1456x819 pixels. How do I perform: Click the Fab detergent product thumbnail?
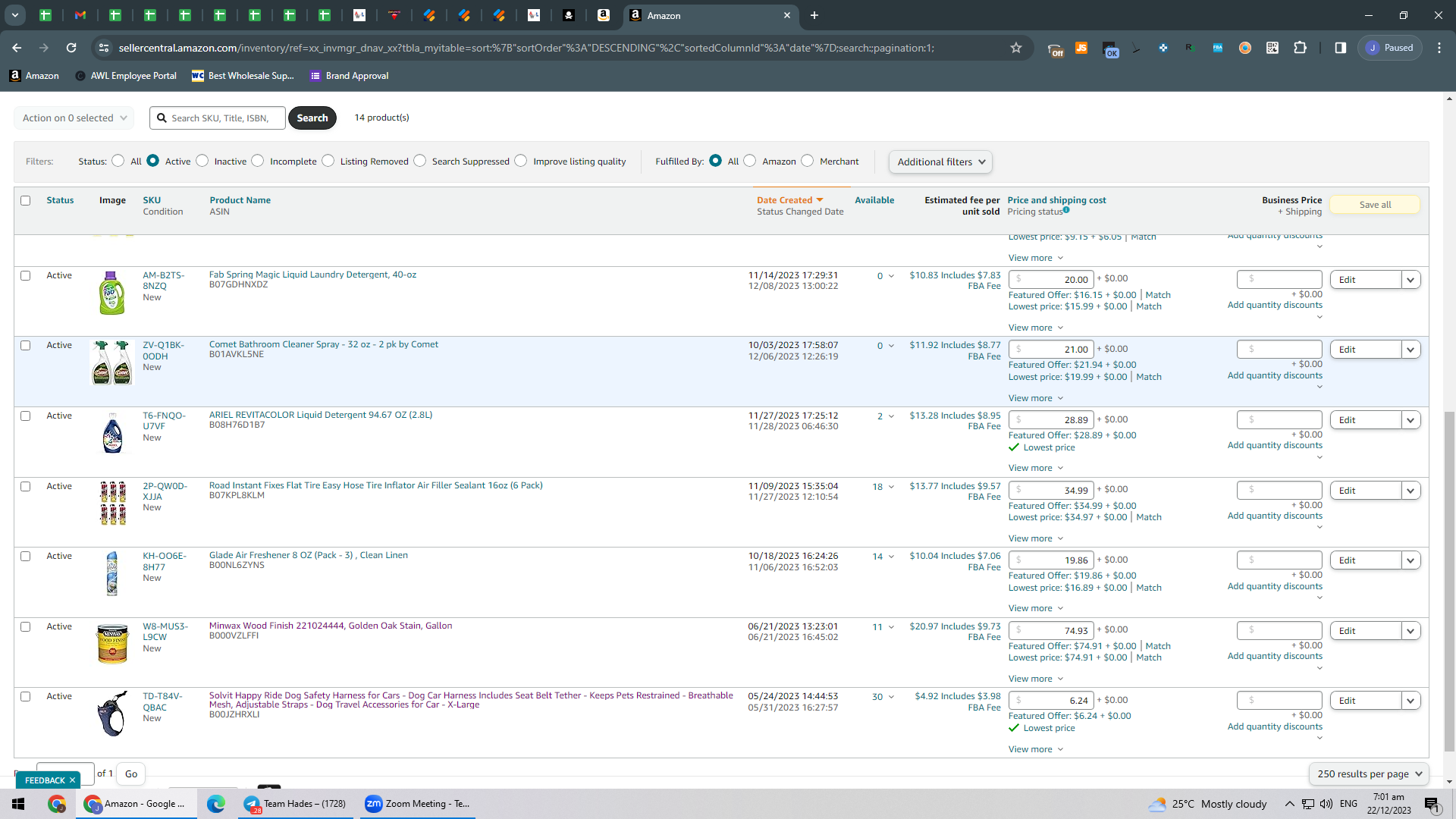[x=112, y=293]
